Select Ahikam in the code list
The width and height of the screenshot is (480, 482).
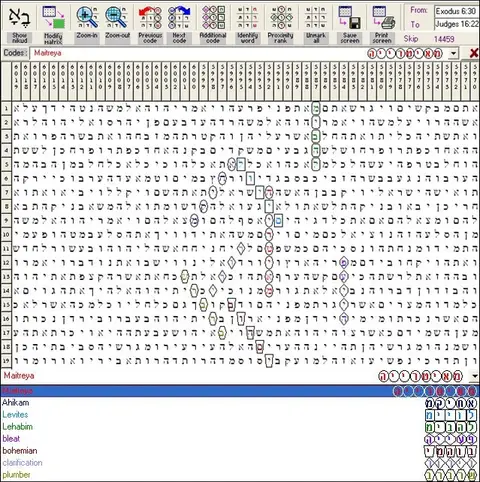pos(15,403)
